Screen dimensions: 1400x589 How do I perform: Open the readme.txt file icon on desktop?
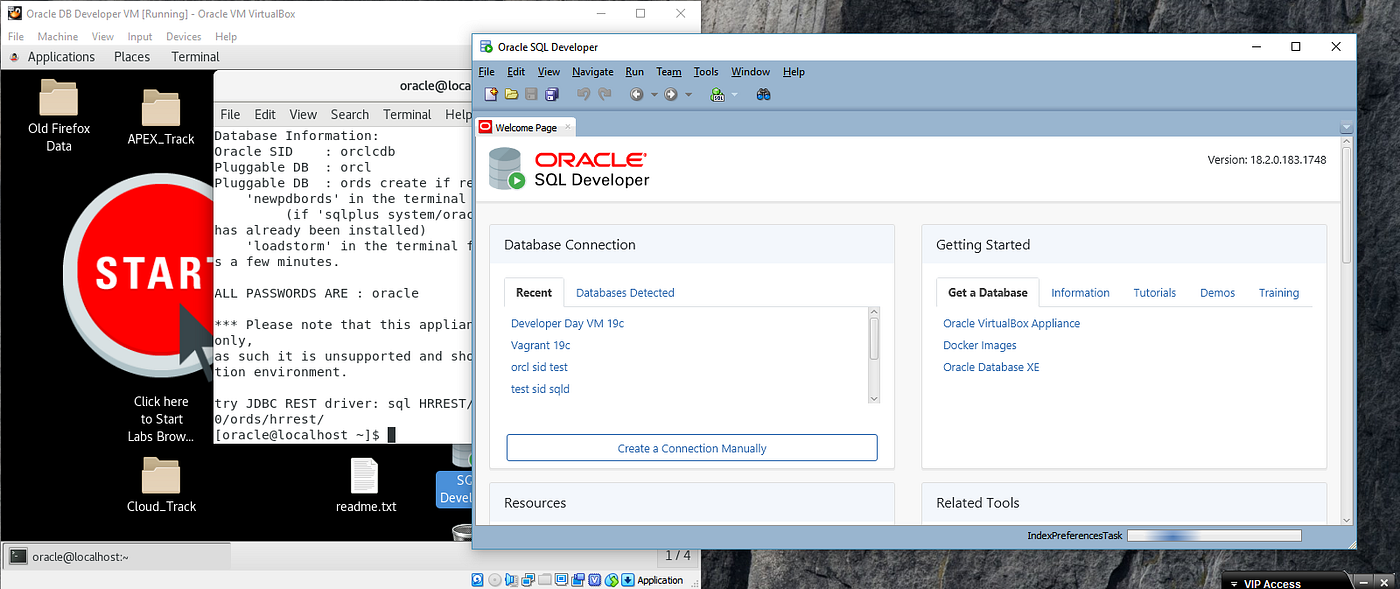365,485
